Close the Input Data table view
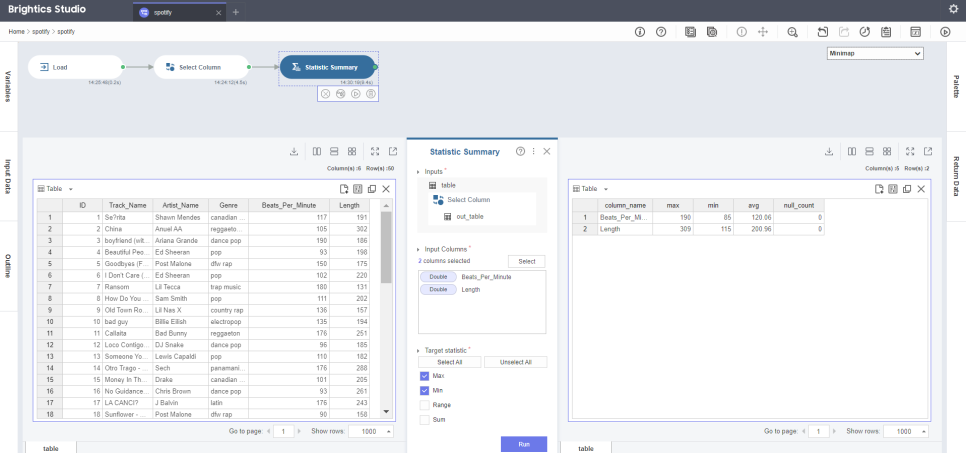The height and width of the screenshot is (453, 966). tap(386, 189)
